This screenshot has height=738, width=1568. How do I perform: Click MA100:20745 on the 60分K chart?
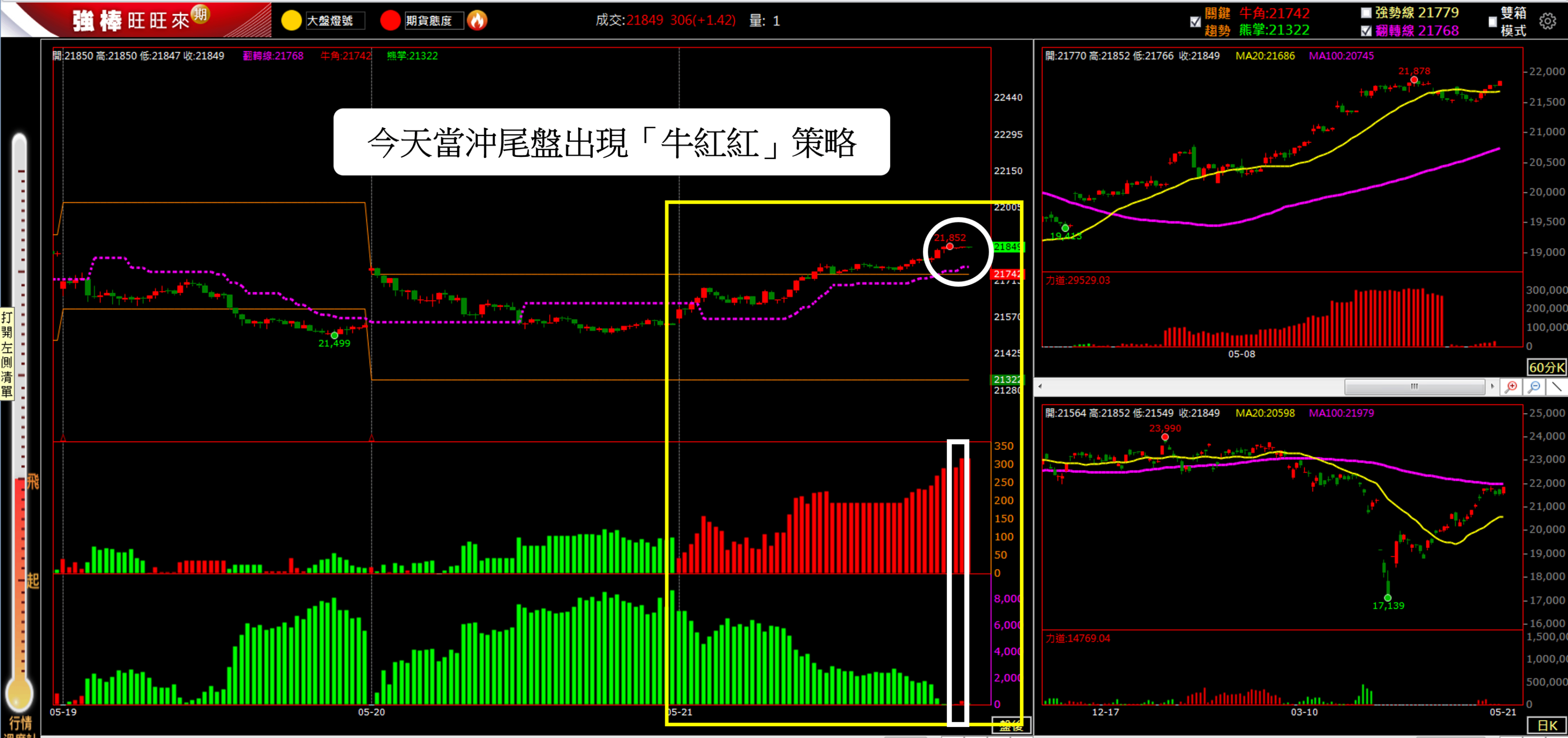click(1341, 56)
